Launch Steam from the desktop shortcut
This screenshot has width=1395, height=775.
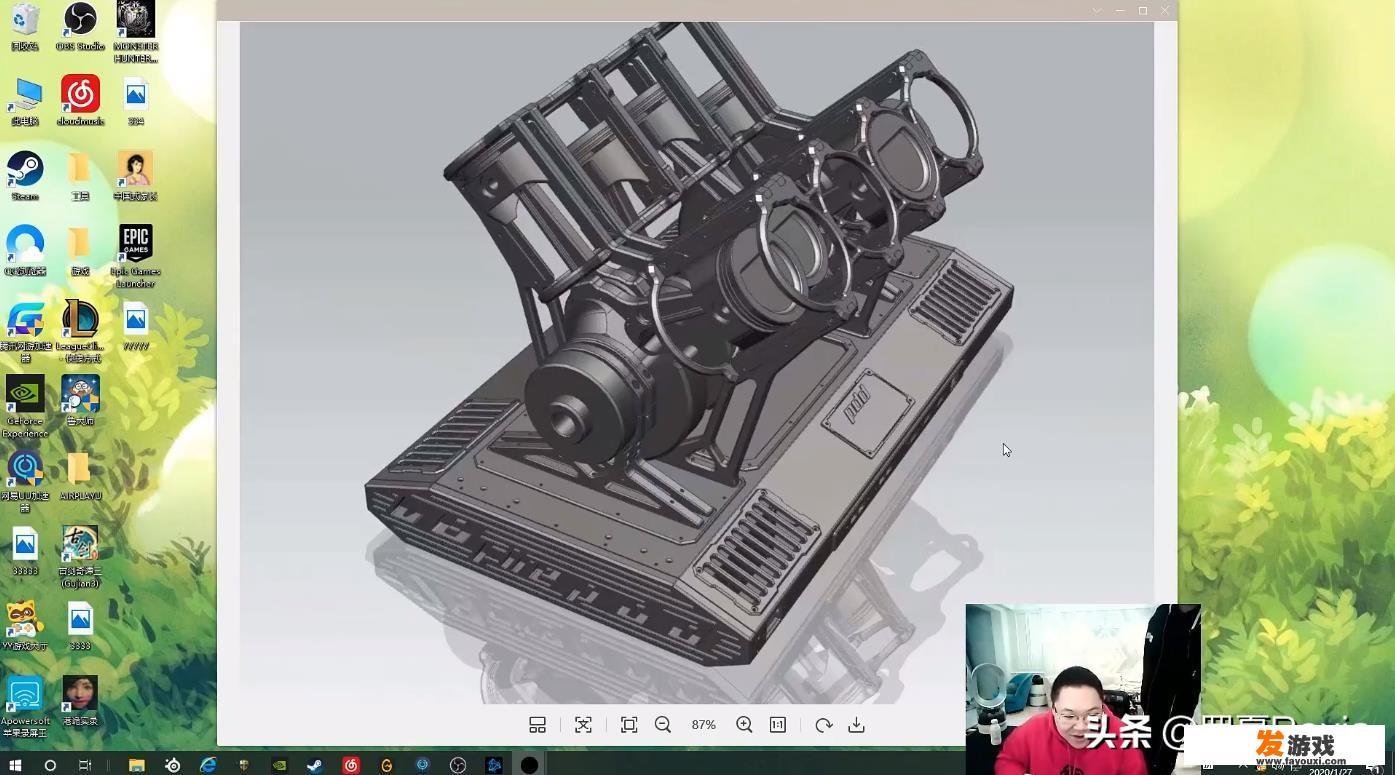pyautogui.click(x=25, y=177)
